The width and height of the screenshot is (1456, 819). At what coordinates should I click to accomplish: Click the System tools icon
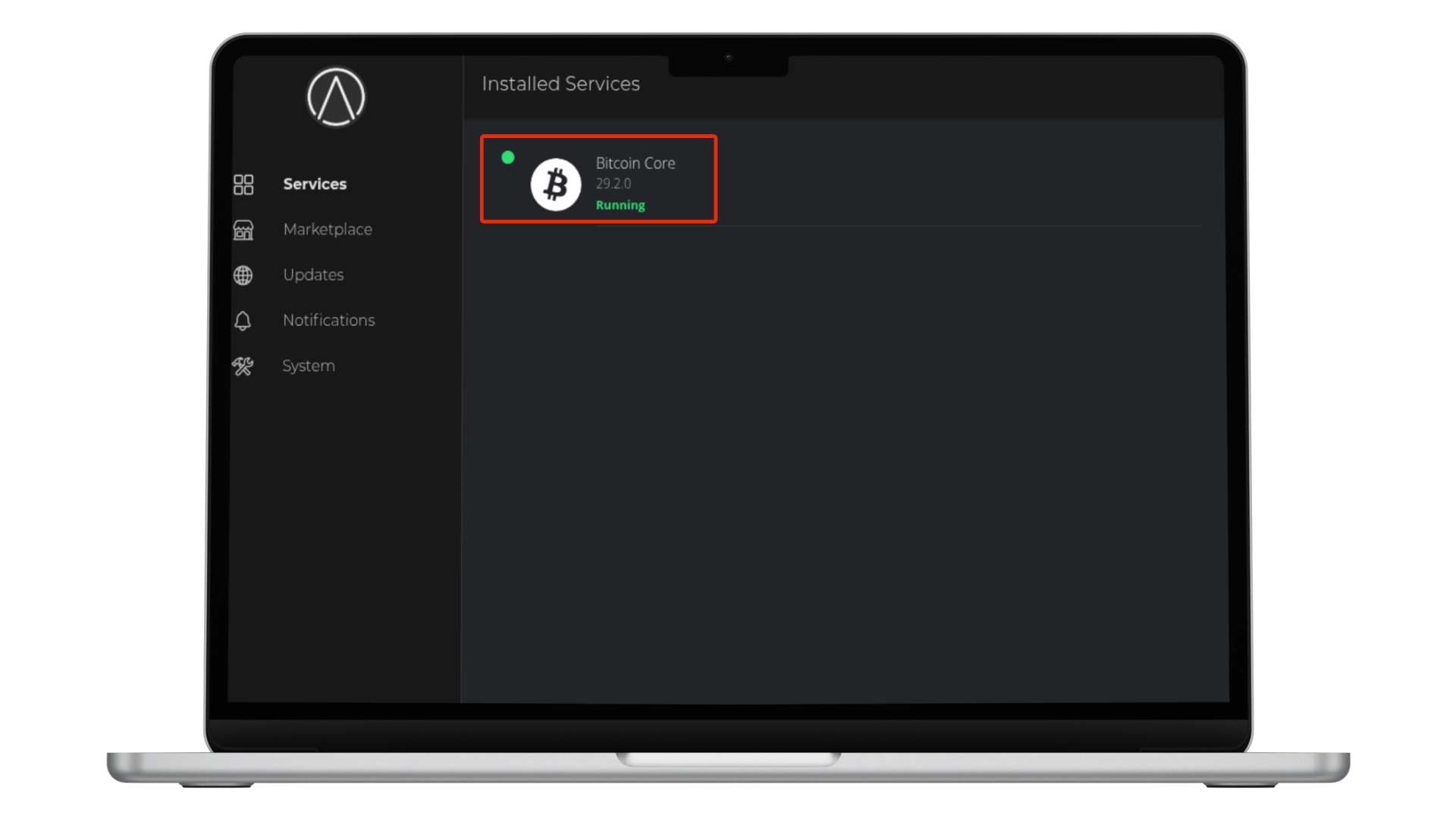pyautogui.click(x=243, y=366)
